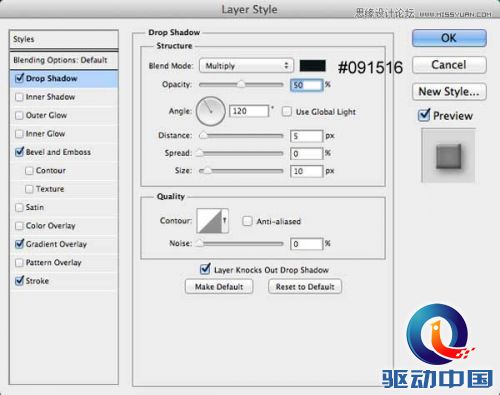Select the Stroke label
This screenshot has height=395, width=500.
(x=37, y=281)
